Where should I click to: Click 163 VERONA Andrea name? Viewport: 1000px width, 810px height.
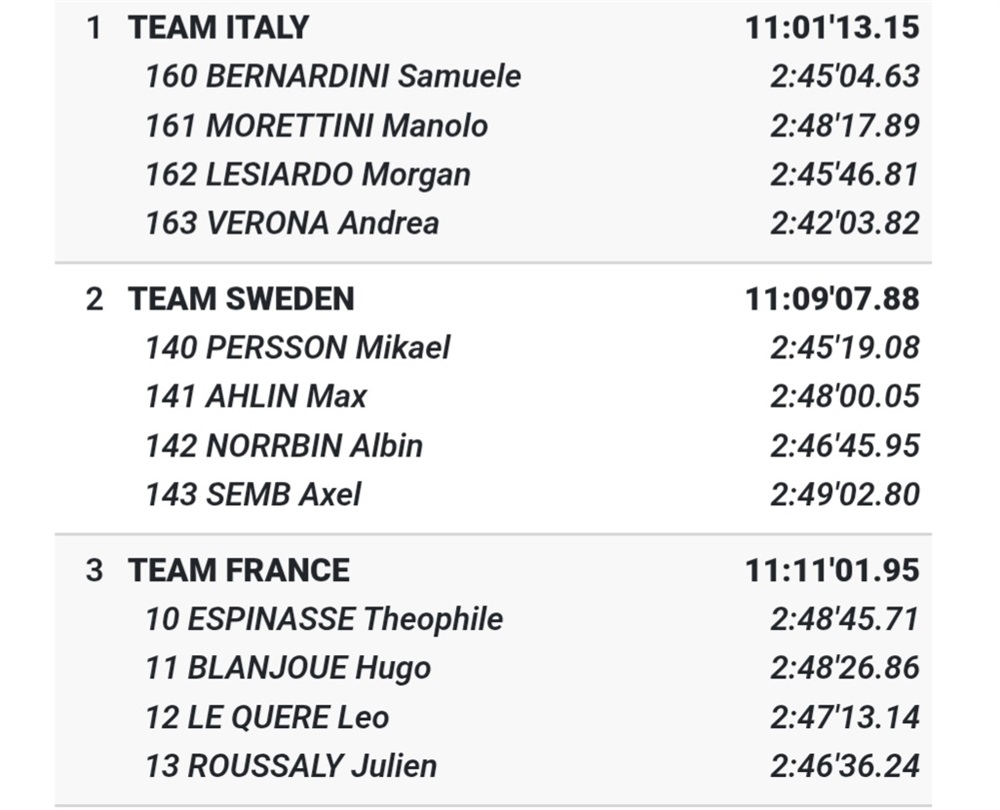(292, 223)
